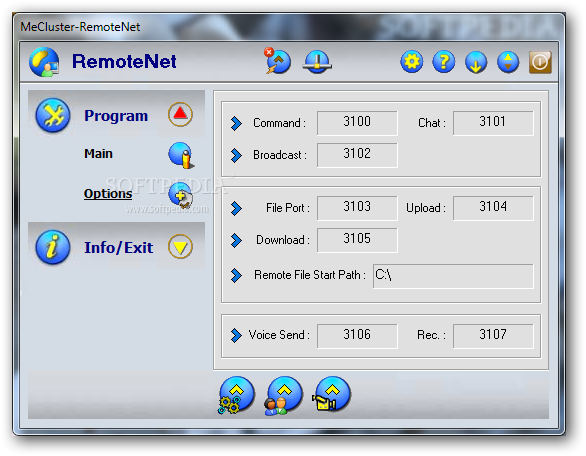Click the blue arrow beside Download

tap(236, 240)
